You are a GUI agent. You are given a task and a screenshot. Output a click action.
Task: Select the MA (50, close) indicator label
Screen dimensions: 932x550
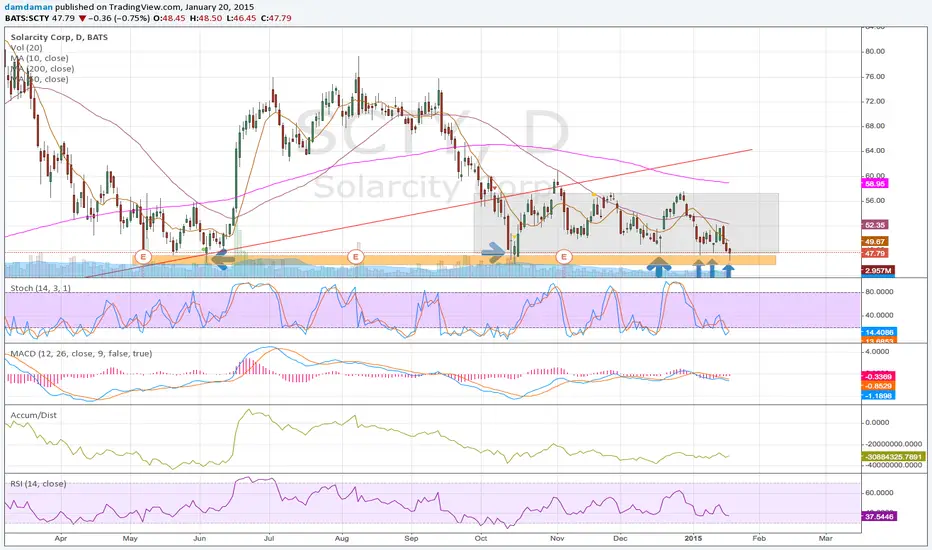coord(39,79)
